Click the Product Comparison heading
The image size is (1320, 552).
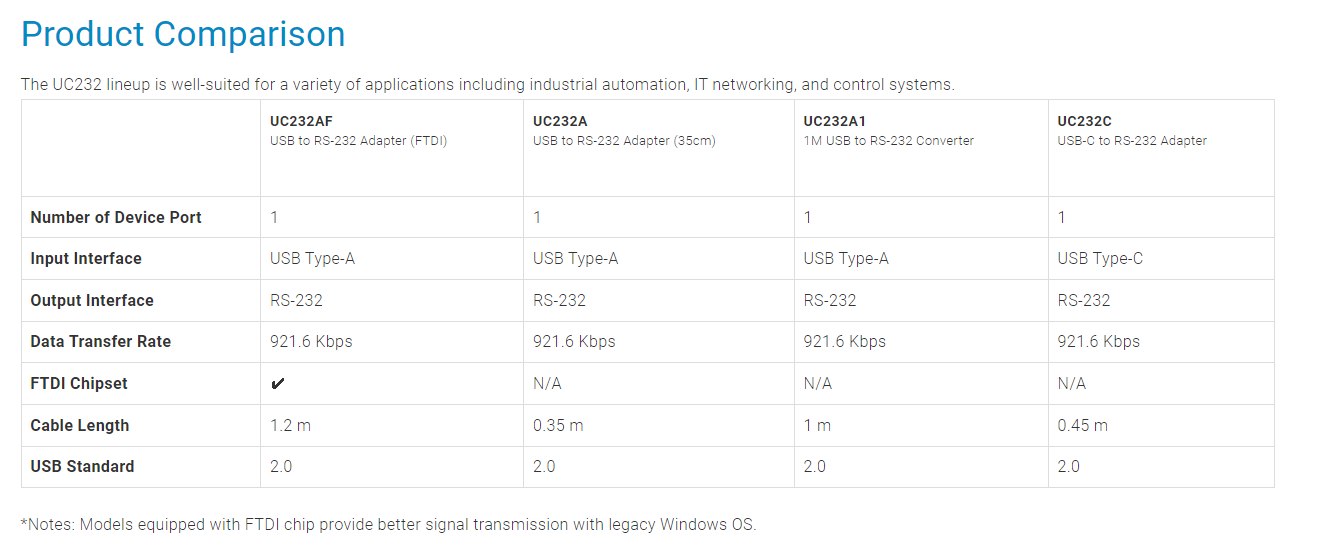click(x=183, y=35)
